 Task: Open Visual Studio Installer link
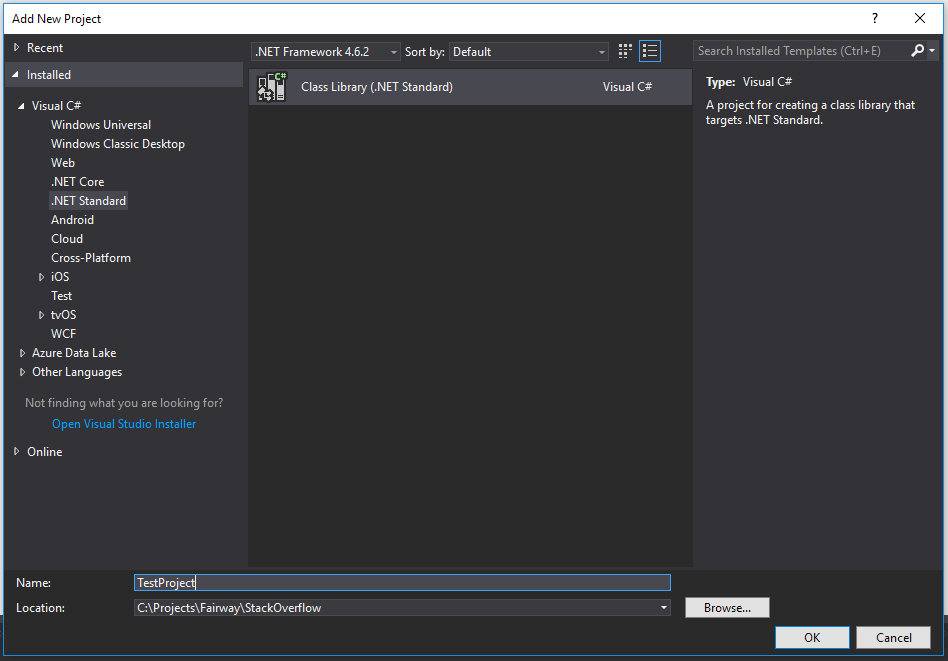click(123, 423)
